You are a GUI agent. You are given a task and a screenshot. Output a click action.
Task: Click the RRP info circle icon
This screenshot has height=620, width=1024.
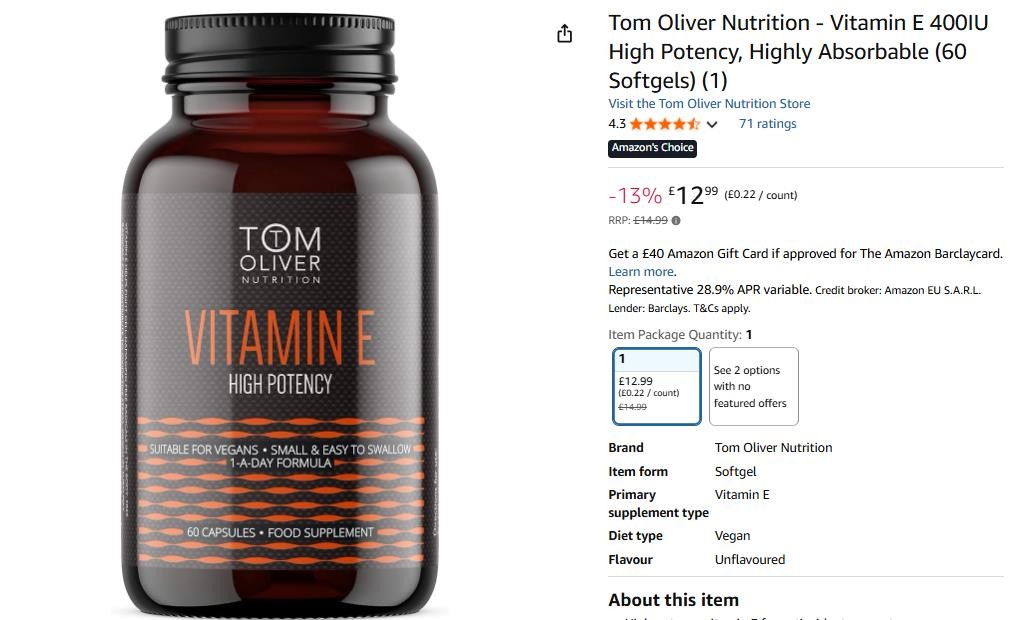pyautogui.click(x=676, y=221)
